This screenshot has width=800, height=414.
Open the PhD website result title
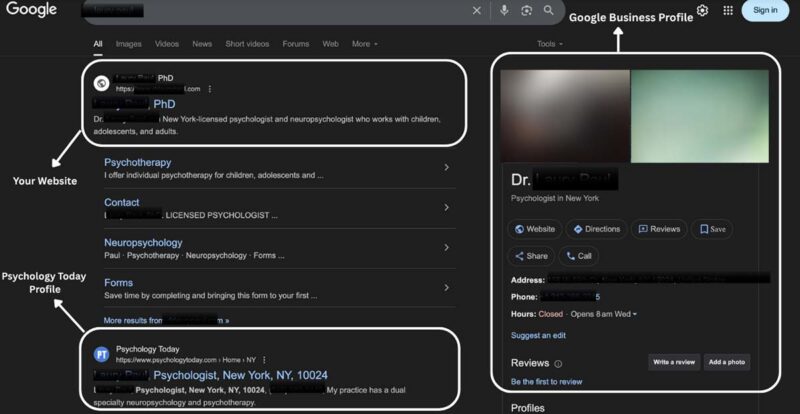(x=134, y=104)
